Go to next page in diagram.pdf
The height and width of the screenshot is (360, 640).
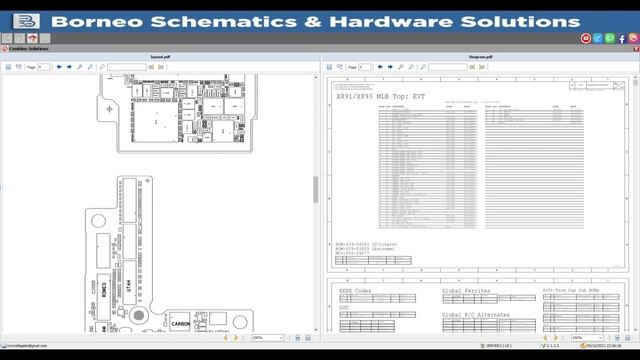point(390,67)
